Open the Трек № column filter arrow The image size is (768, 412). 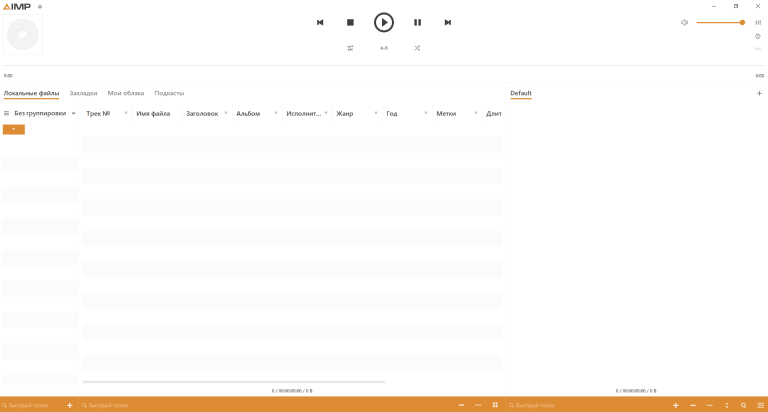click(126, 114)
